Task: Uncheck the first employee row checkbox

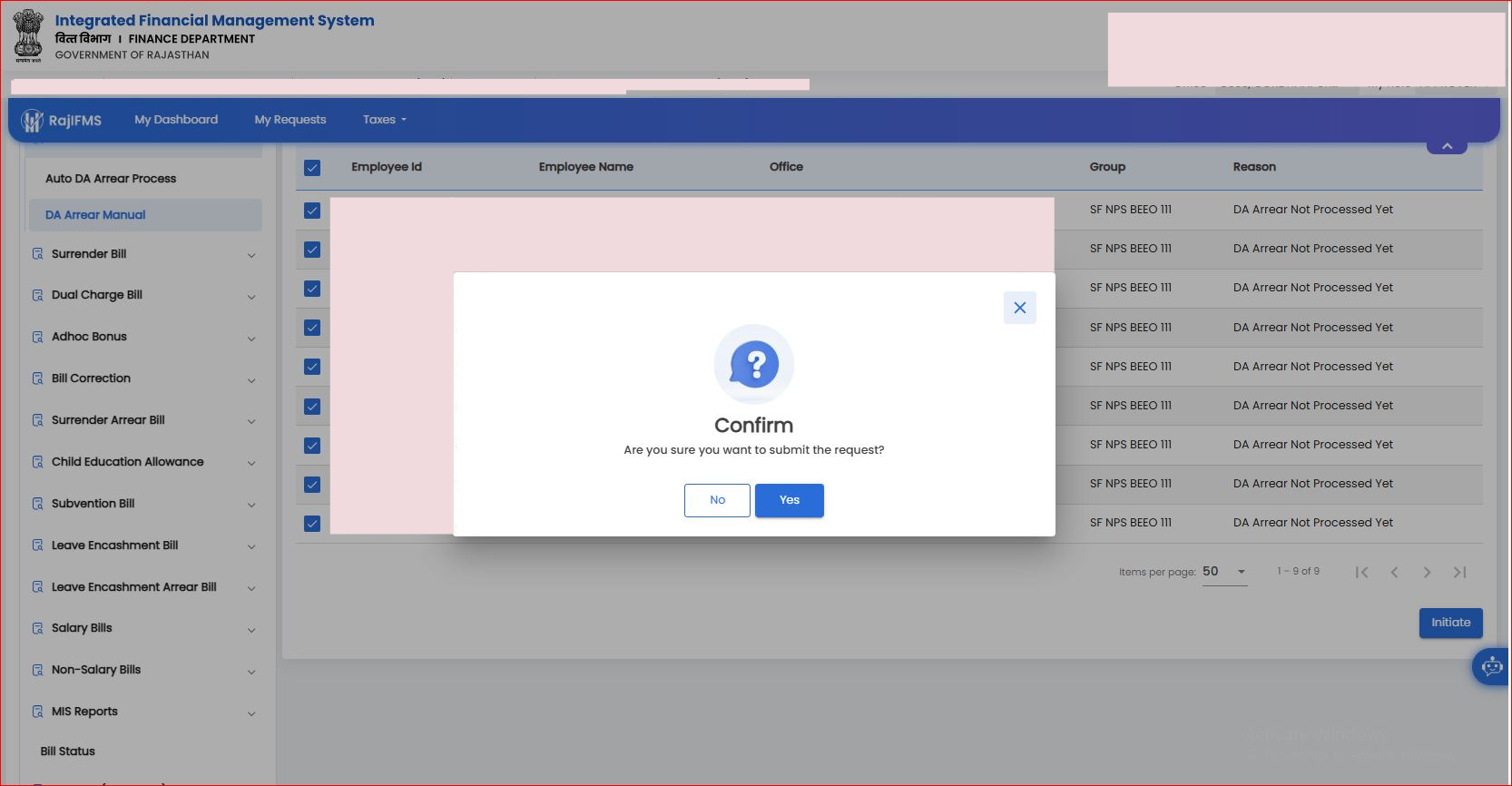Action: [312, 211]
